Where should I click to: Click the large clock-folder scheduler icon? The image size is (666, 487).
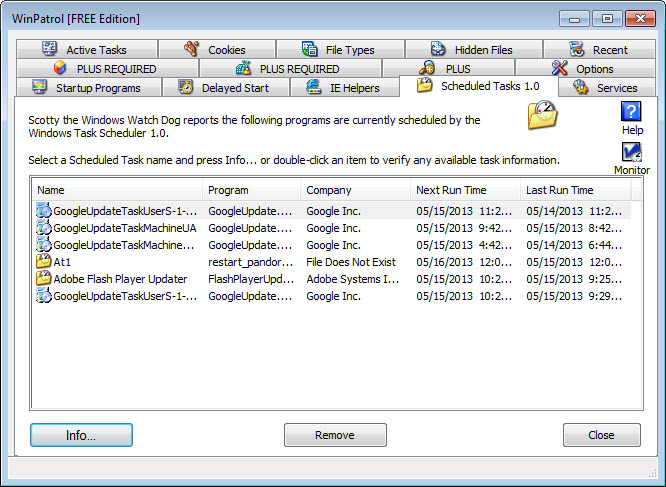coord(542,115)
